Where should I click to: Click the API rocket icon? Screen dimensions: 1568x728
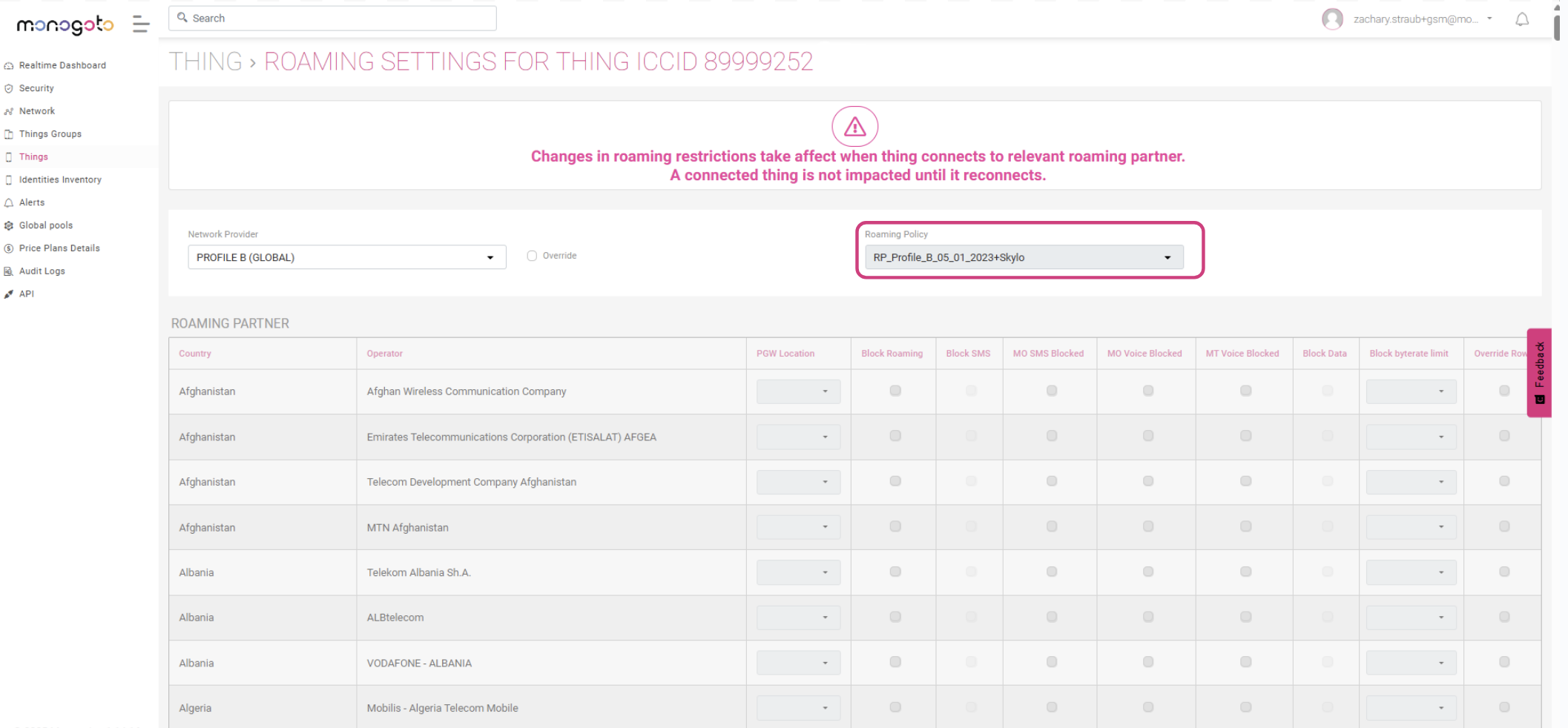click(x=9, y=294)
